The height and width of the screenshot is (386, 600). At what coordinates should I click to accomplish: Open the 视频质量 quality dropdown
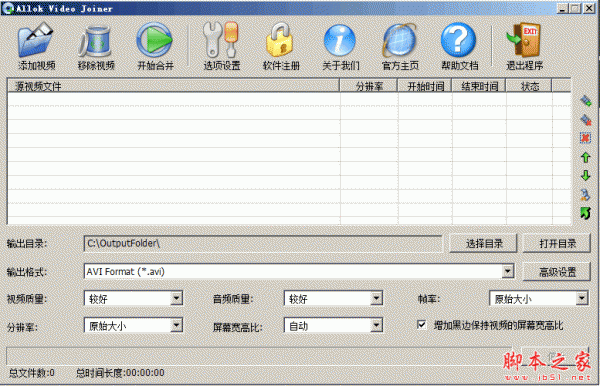(x=176, y=298)
